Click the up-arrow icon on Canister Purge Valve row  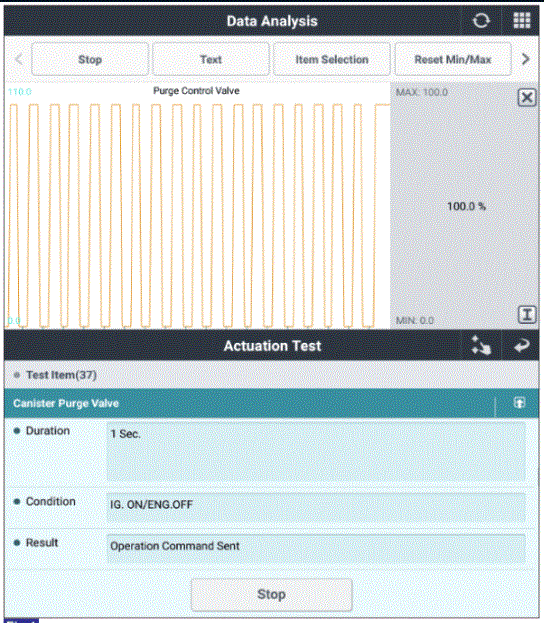click(x=519, y=403)
